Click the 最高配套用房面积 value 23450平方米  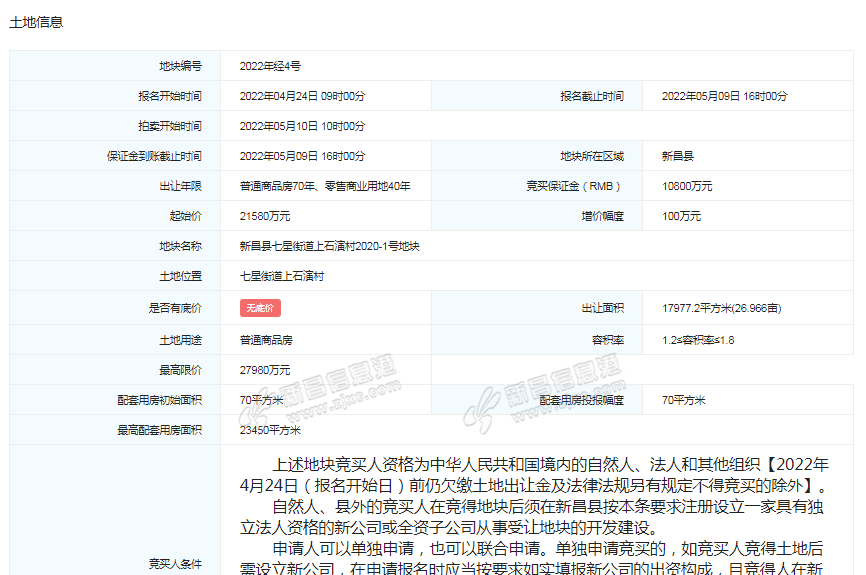click(x=269, y=430)
